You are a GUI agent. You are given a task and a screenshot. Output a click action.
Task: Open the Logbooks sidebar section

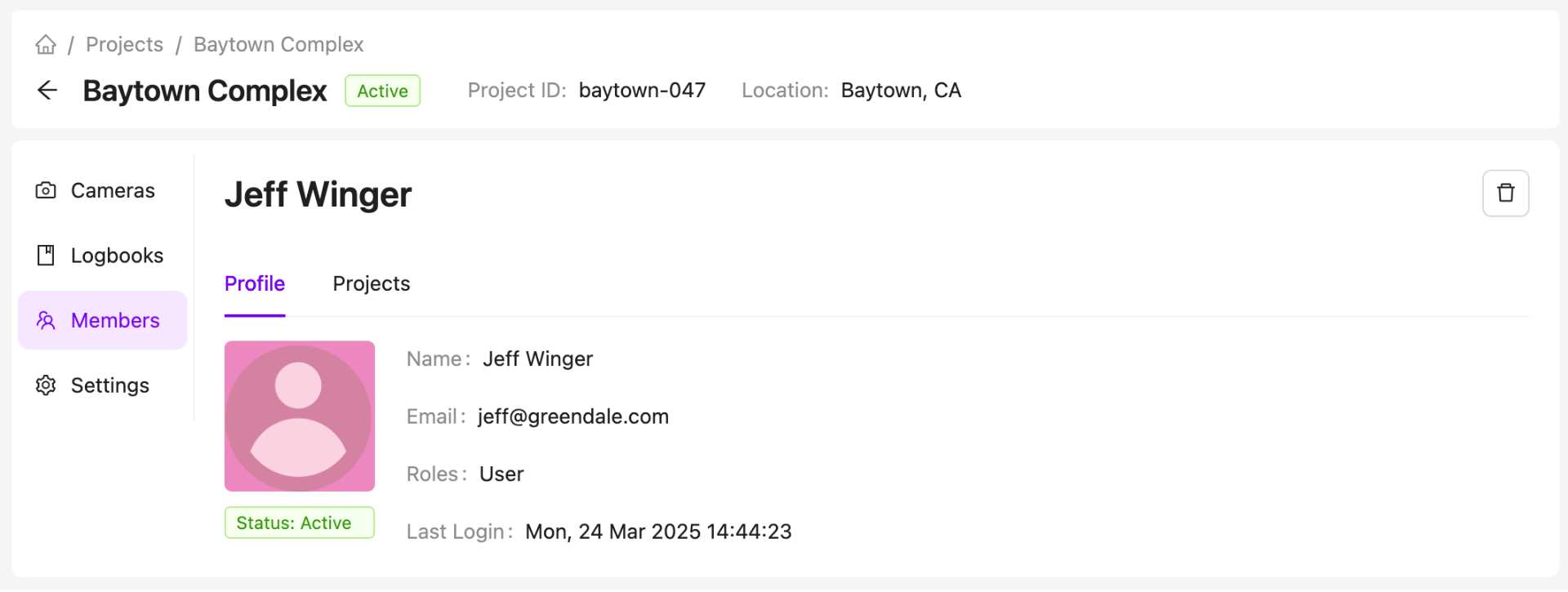tap(117, 256)
